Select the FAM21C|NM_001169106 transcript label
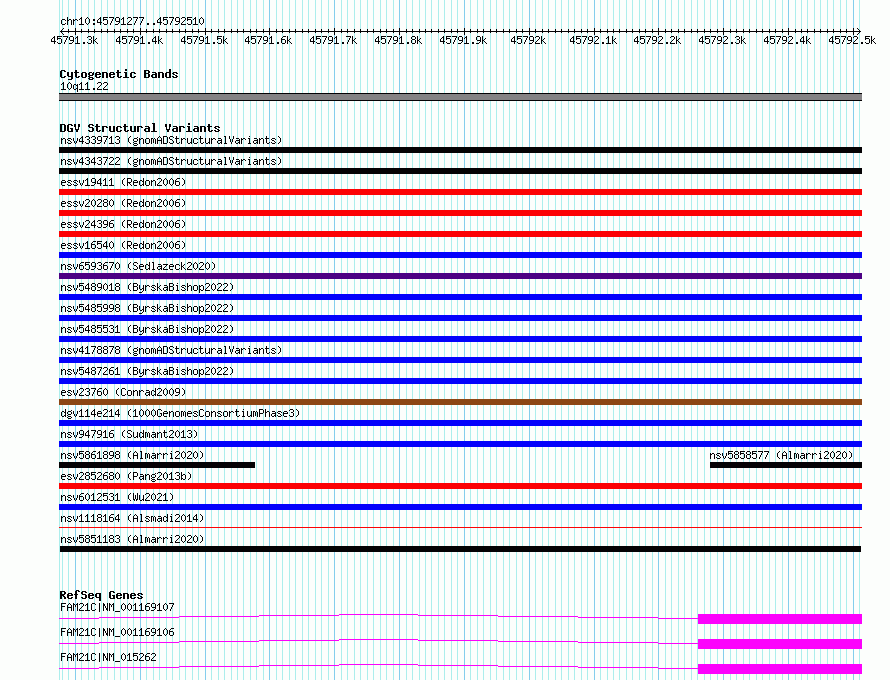 (x=117, y=632)
